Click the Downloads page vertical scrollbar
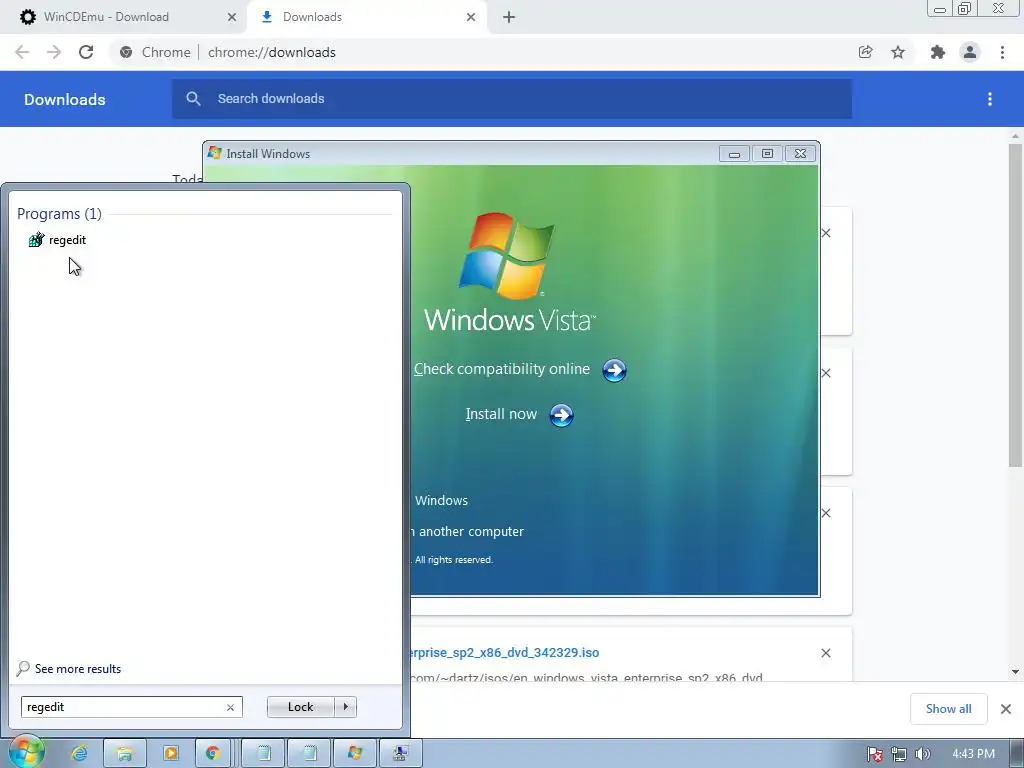This screenshot has width=1024, height=768. [1015, 305]
